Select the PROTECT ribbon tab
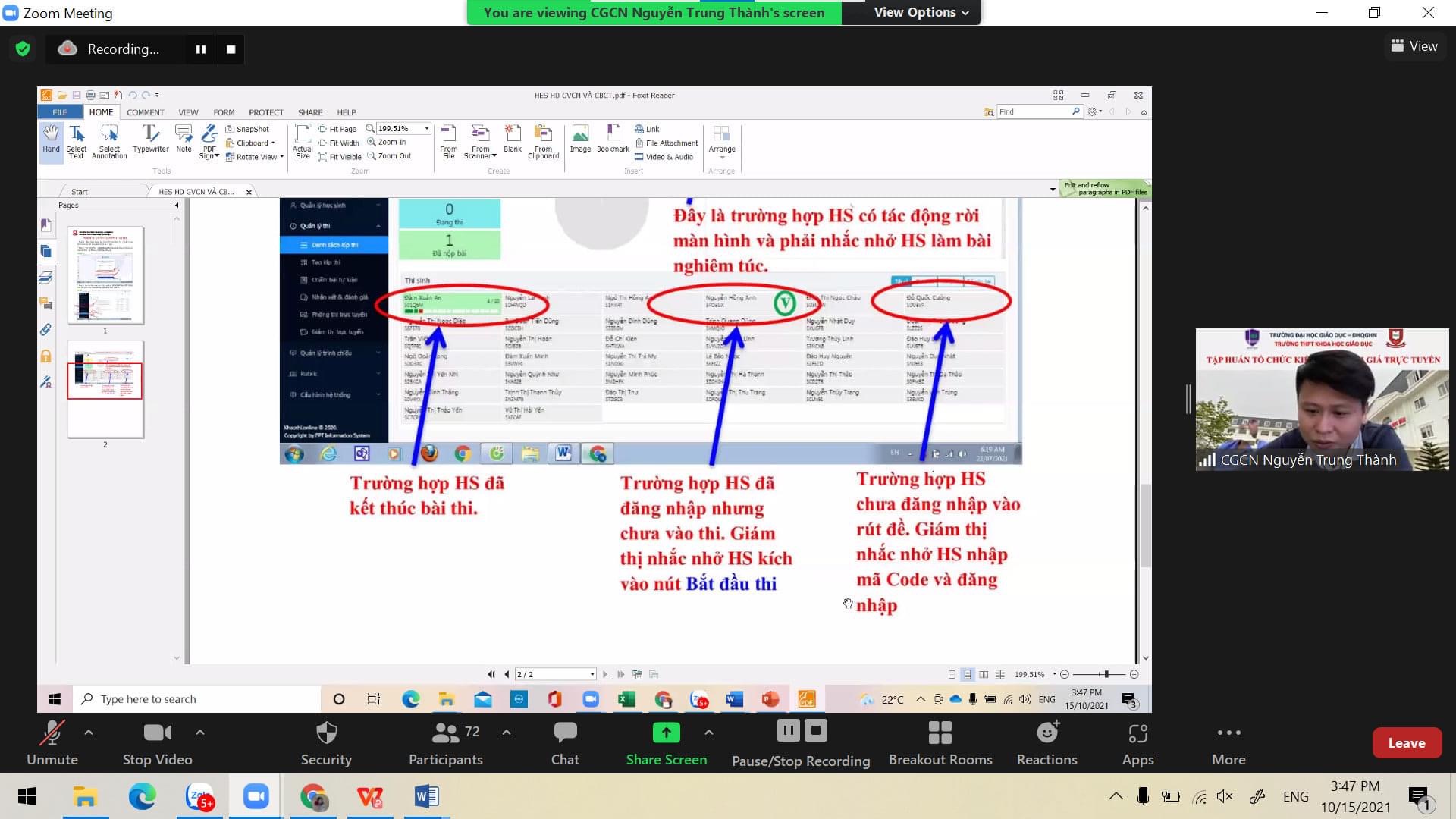 pos(265,111)
